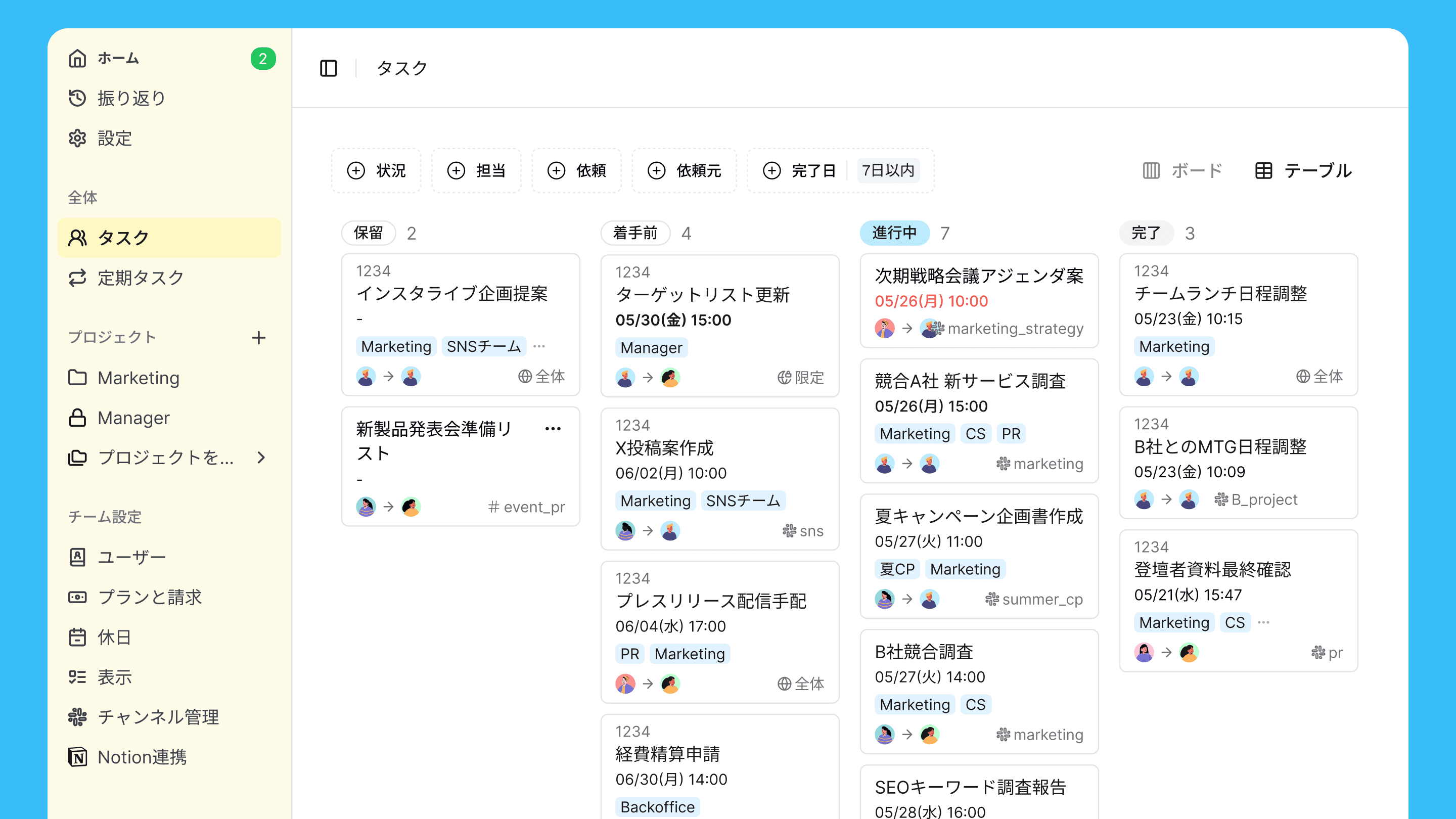Viewport: 1456px width, 819px height.
Task: Switch to ボード view
Action: coord(1183,171)
